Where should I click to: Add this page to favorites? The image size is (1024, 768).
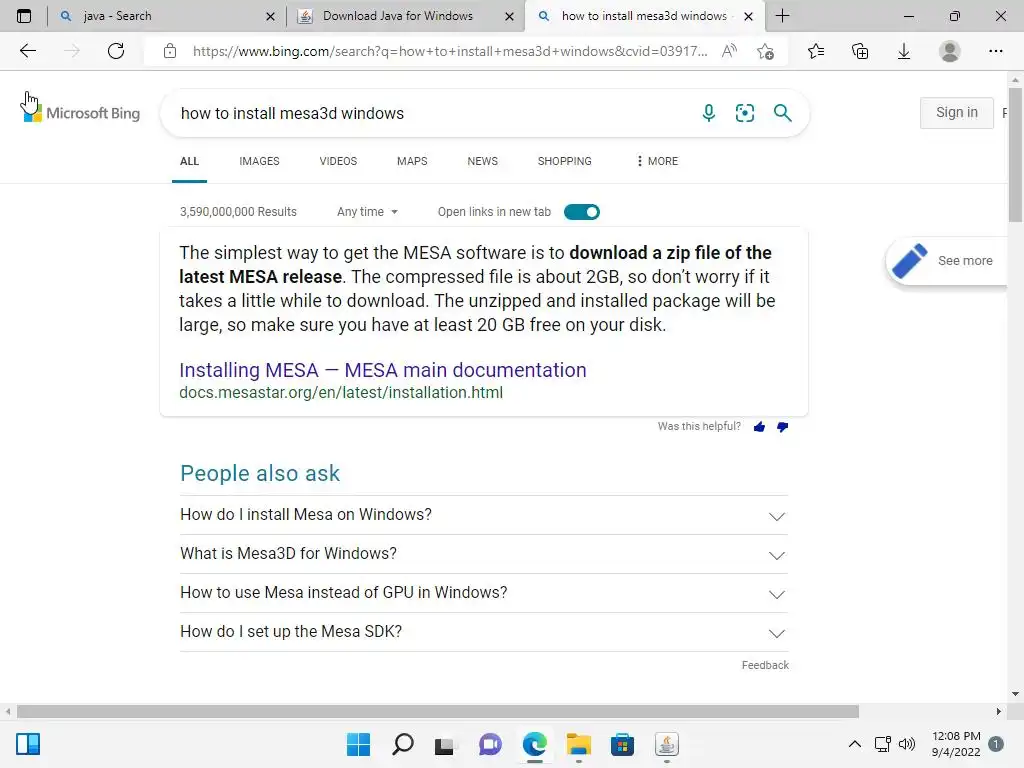765,51
